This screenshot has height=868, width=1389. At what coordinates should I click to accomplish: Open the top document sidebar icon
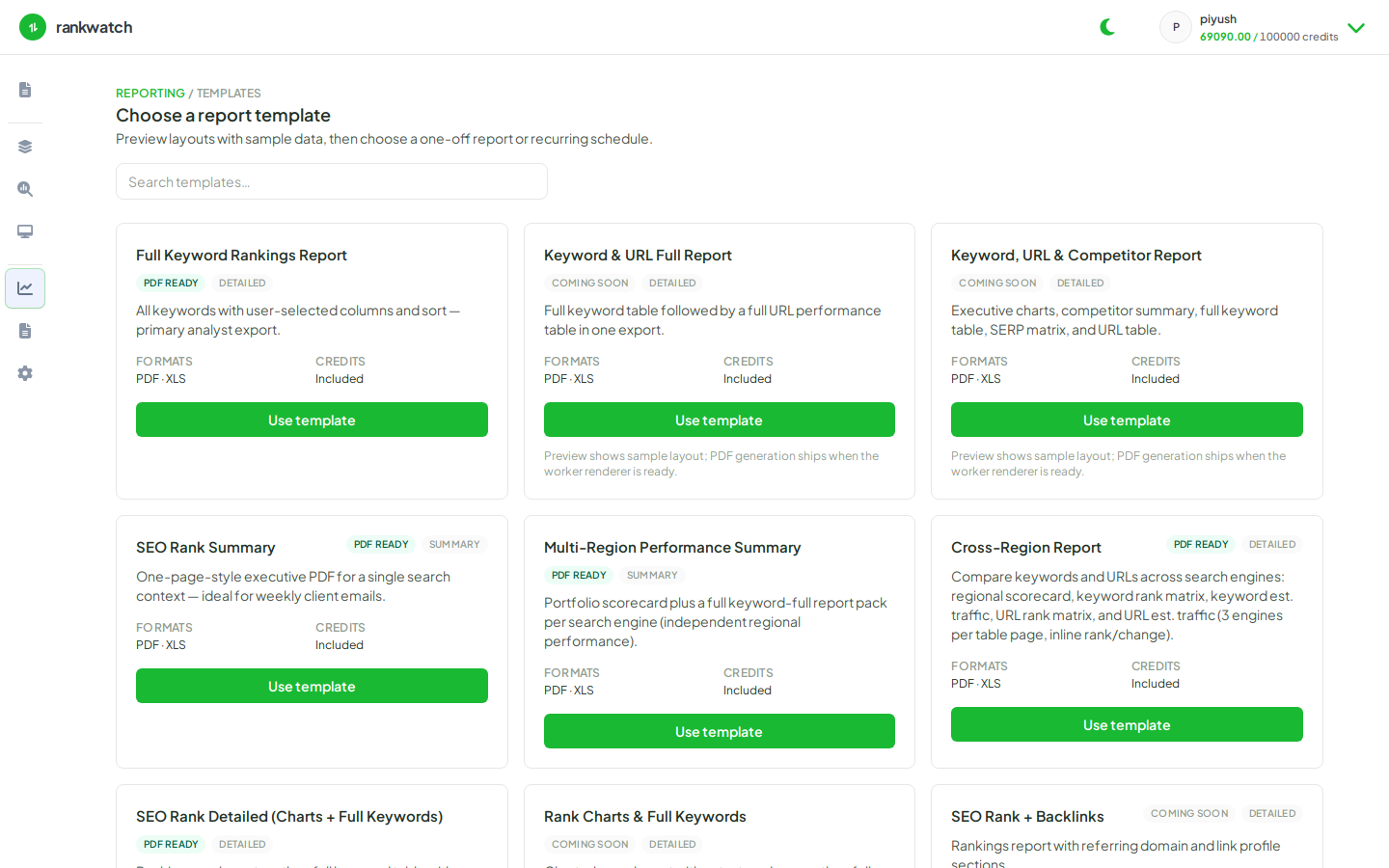pos(25,90)
